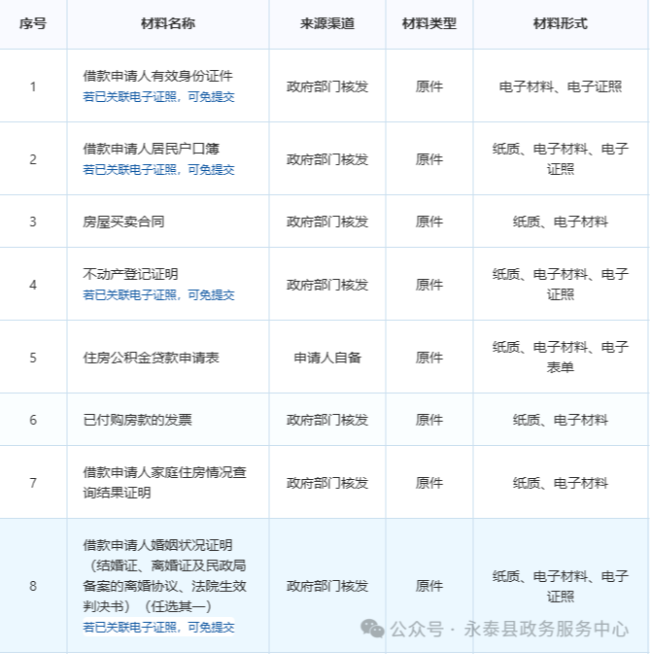Select 住房公积金贷款申请表 material name
The width and height of the screenshot is (650, 654).
tap(151, 357)
